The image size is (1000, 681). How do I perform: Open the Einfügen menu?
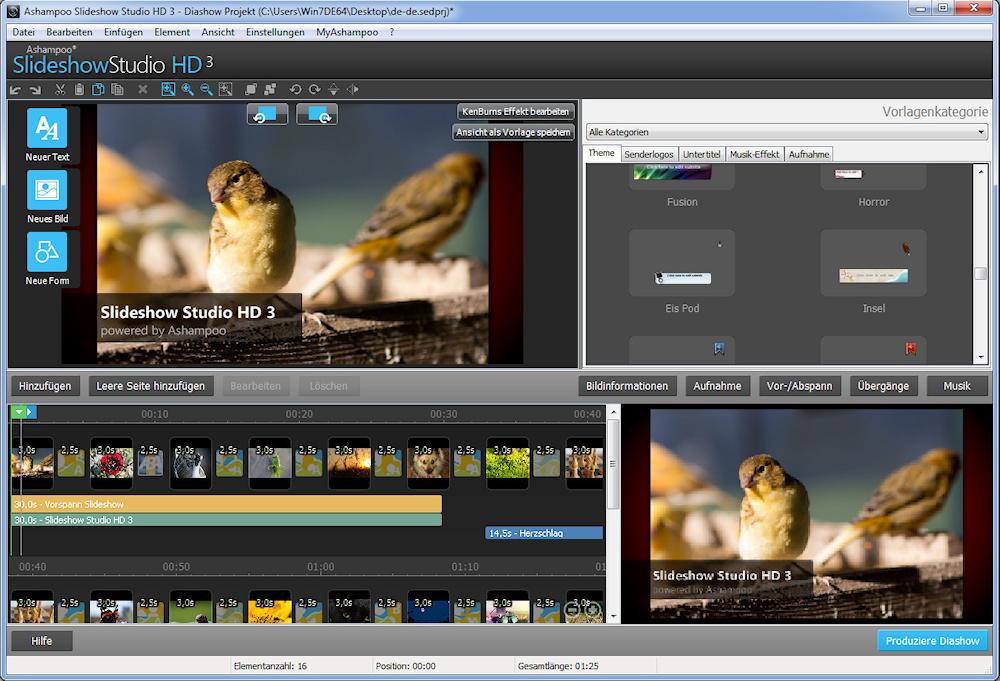(x=123, y=32)
